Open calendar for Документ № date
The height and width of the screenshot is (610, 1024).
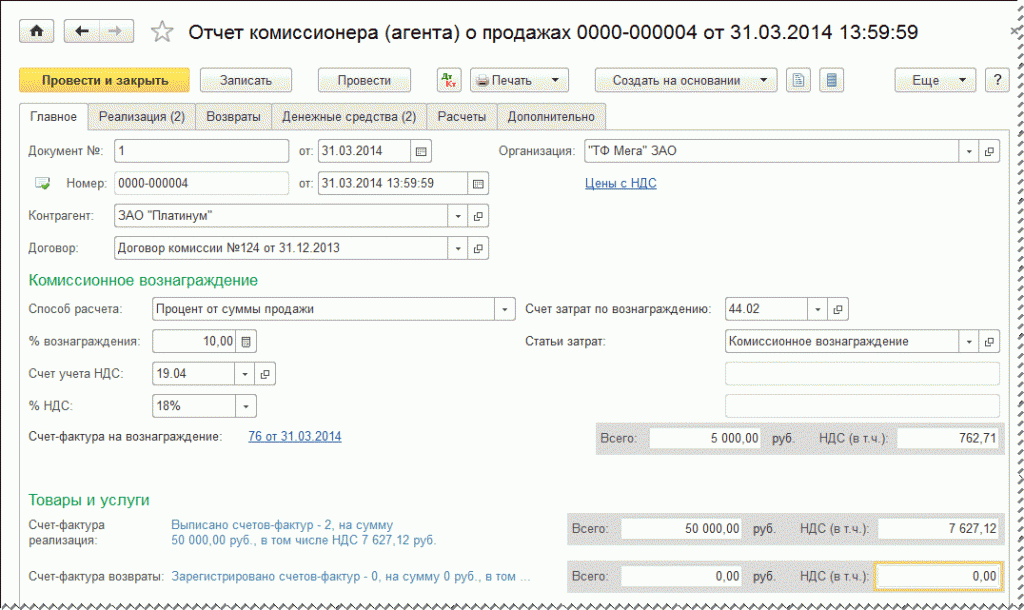[x=421, y=151]
